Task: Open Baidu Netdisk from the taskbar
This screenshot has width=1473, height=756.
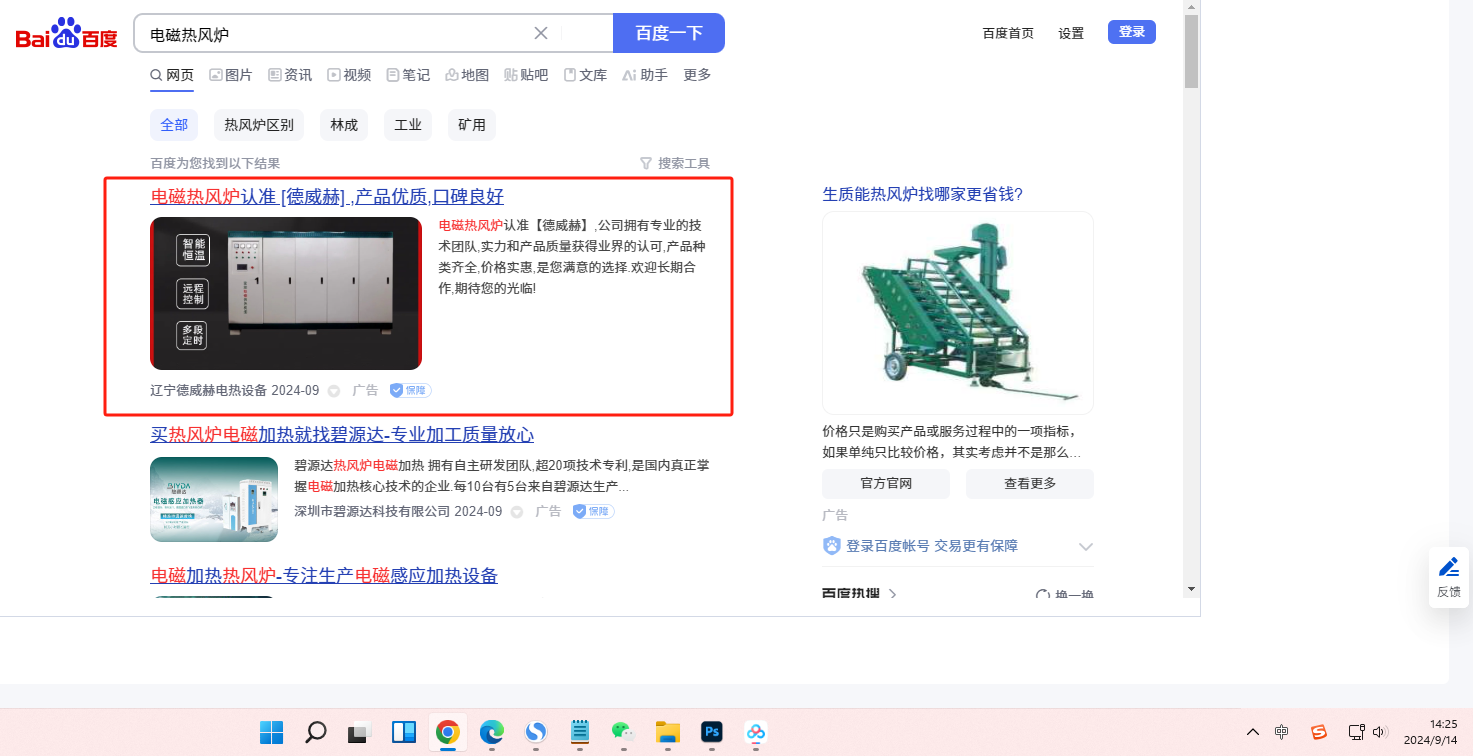Action: tap(755, 732)
